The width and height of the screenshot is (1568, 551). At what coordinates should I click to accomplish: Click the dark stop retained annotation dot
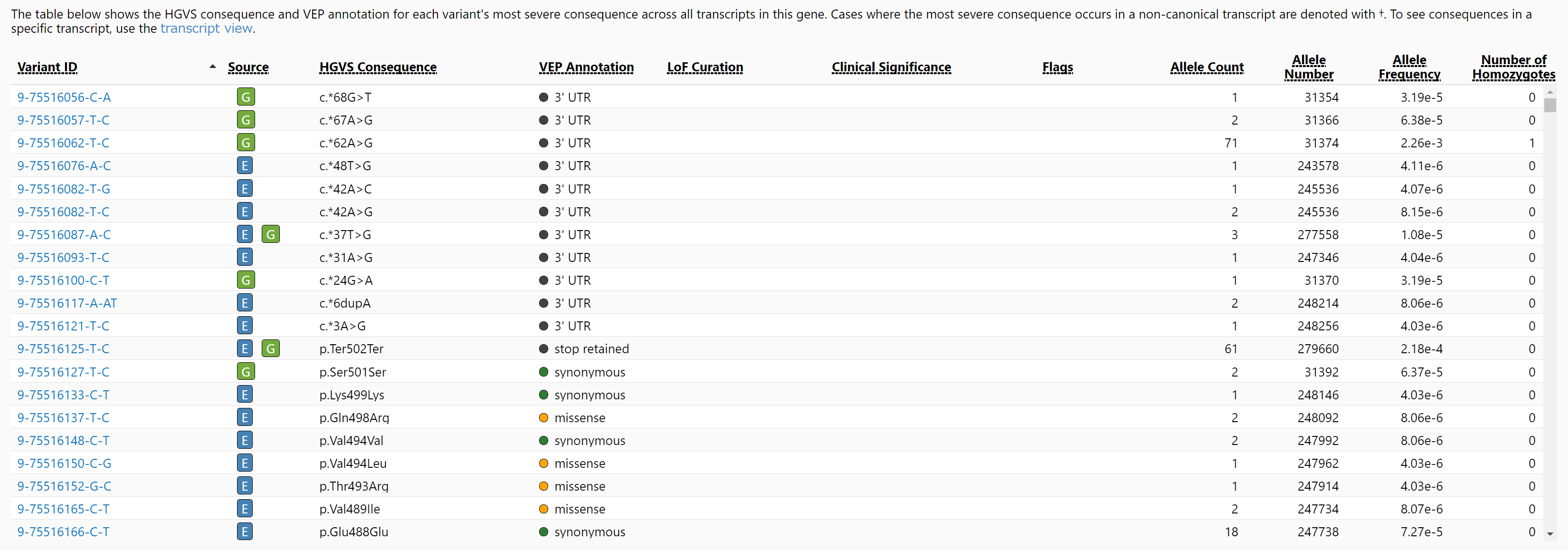point(543,348)
